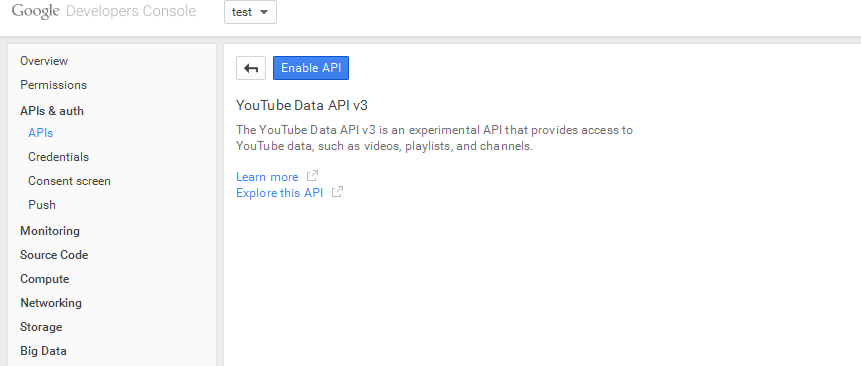
Task: Click external-link icon next to Learn more
Action: pyautogui.click(x=312, y=176)
